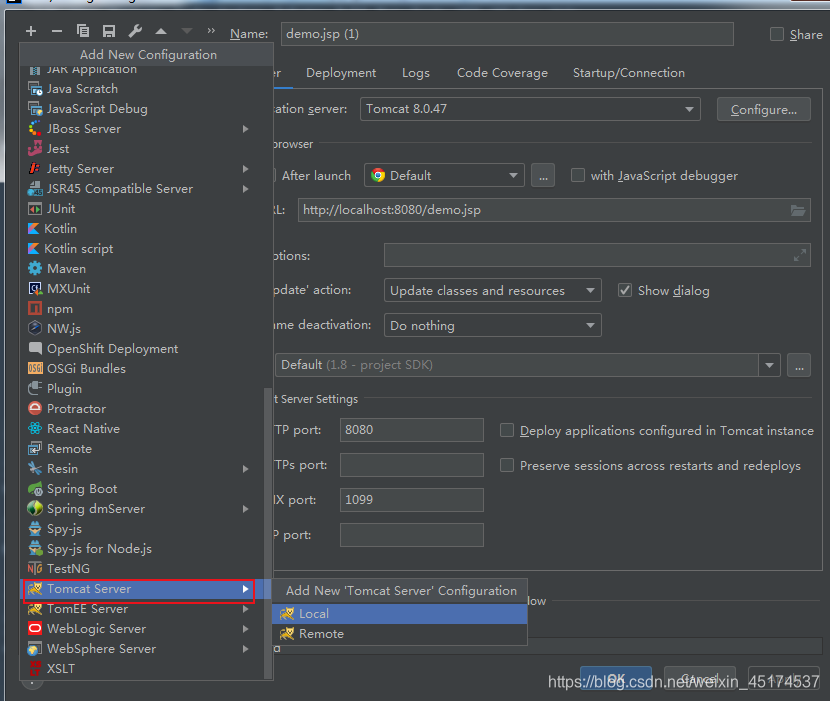The height and width of the screenshot is (701, 830).
Task: Switch to the Code Coverage tab
Action: coord(502,73)
